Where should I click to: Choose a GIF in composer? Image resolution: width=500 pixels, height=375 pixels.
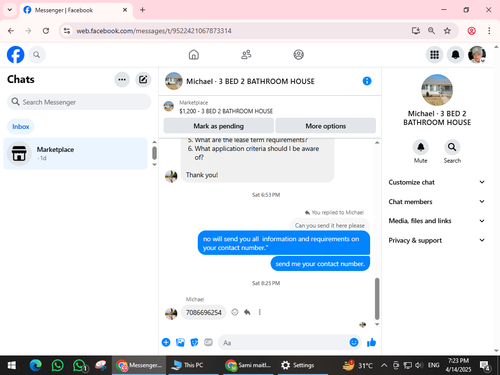(208, 342)
